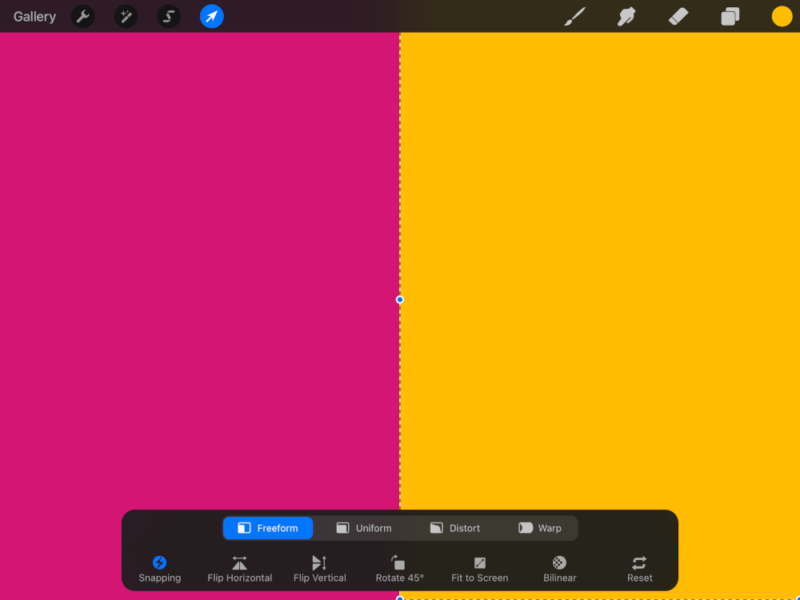
Task: Open the Selection tool
Action: pos(168,16)
